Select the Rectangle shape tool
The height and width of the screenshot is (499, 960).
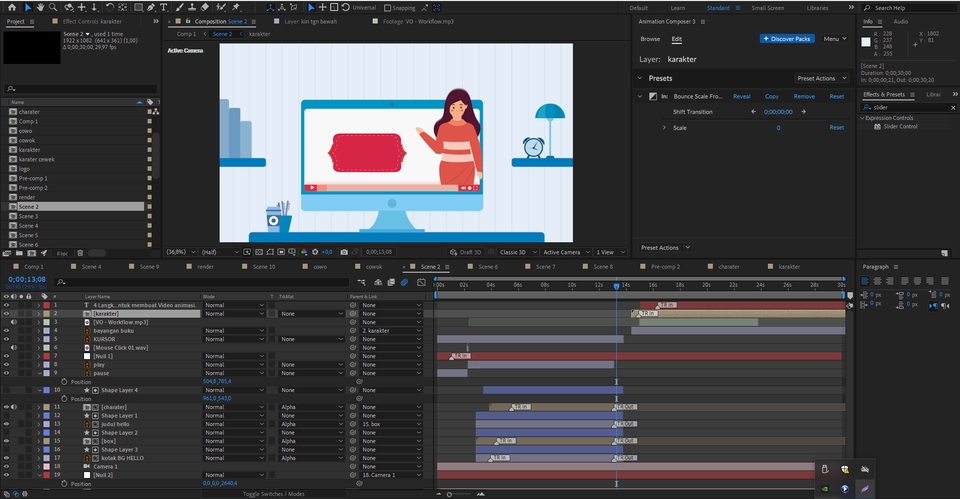(x=138, y=7)
